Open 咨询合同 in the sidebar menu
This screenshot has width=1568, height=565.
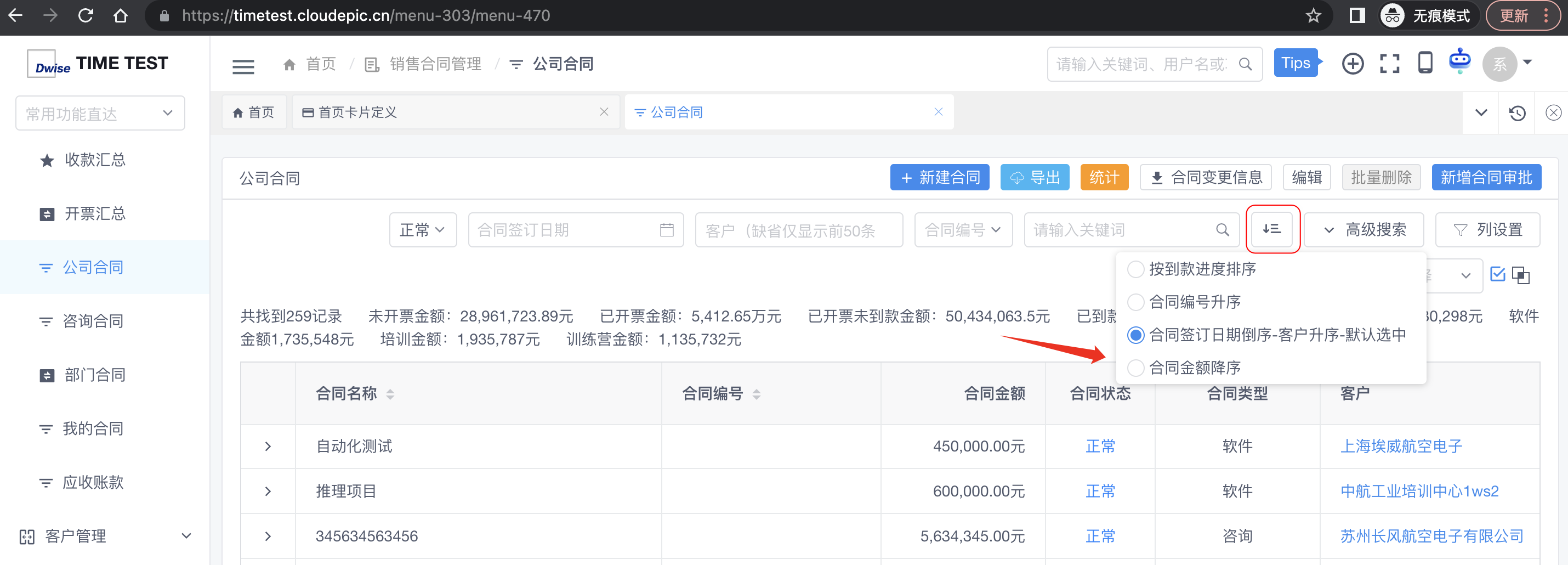point(93,321)
